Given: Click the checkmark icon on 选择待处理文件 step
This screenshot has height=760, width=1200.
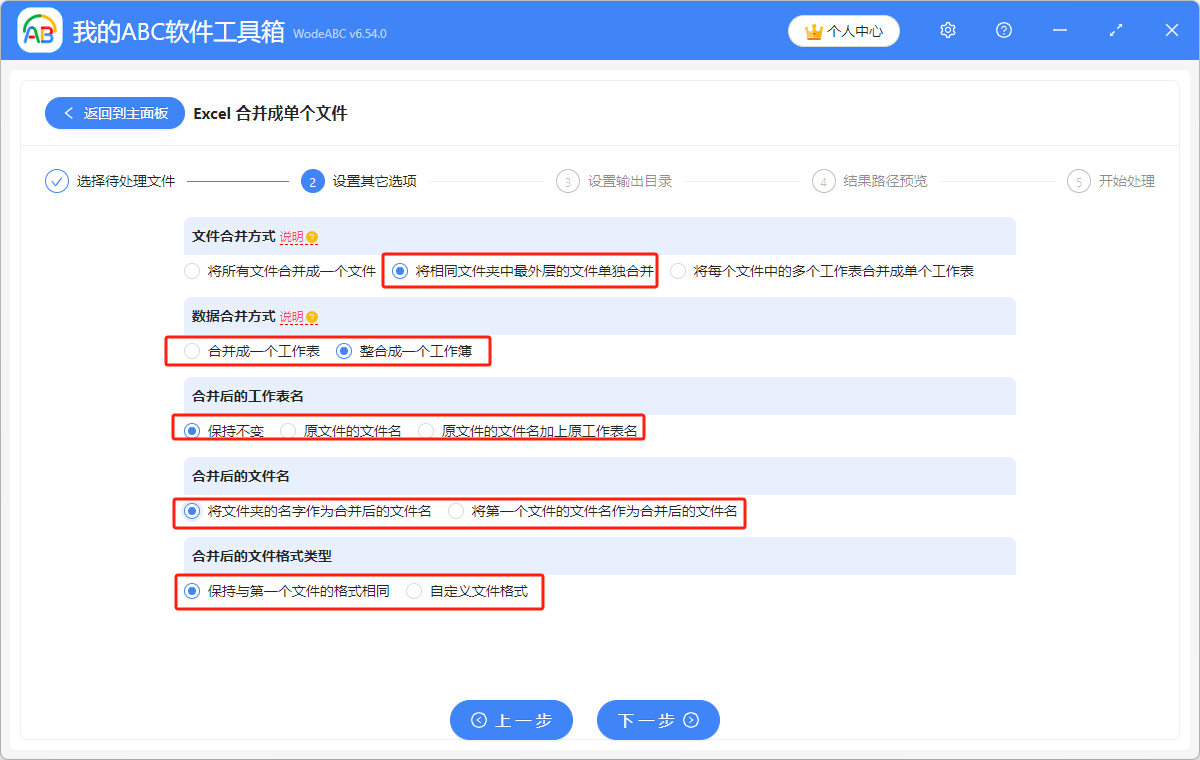Looking at the screenshot, I should click(56, 181).
